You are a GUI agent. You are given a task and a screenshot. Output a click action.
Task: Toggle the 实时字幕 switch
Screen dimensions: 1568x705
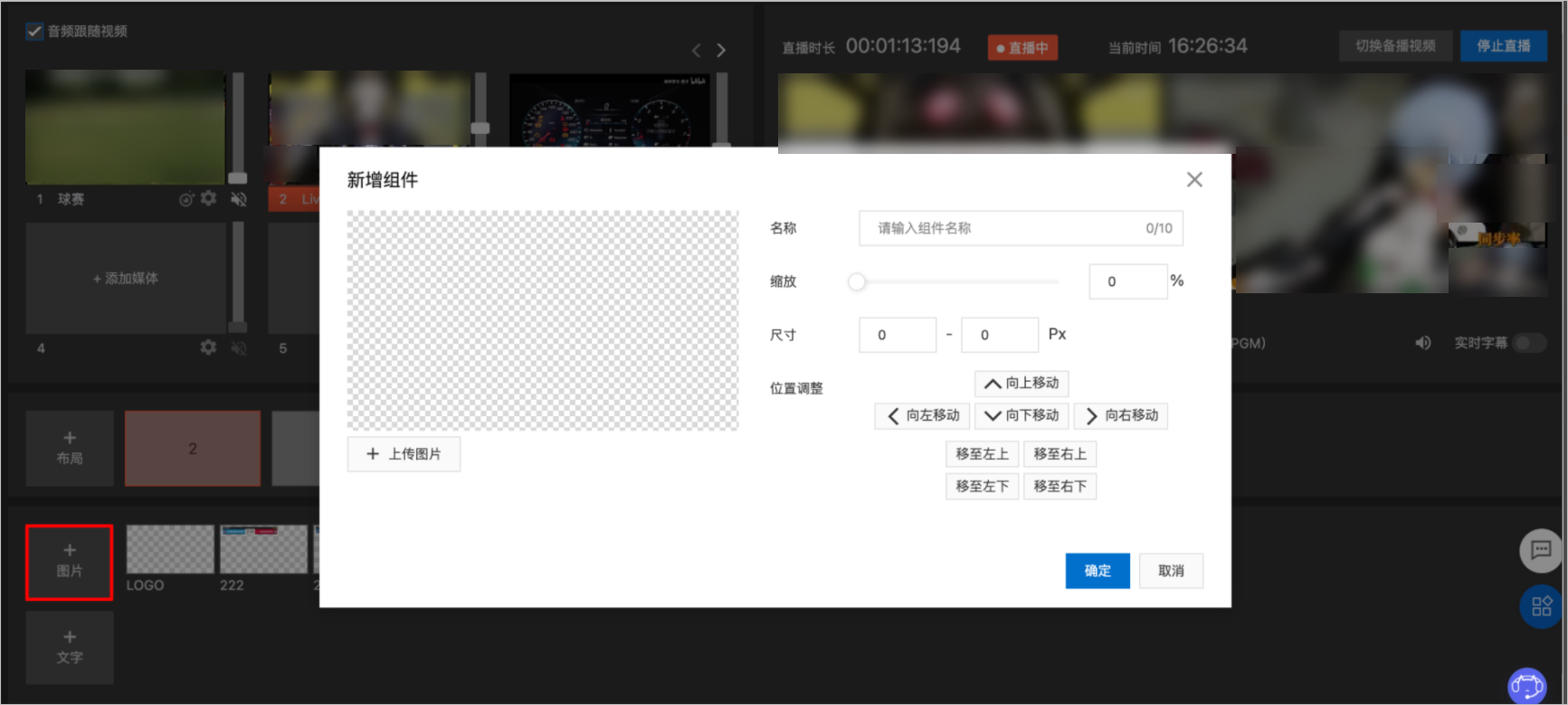(1530, 343)
